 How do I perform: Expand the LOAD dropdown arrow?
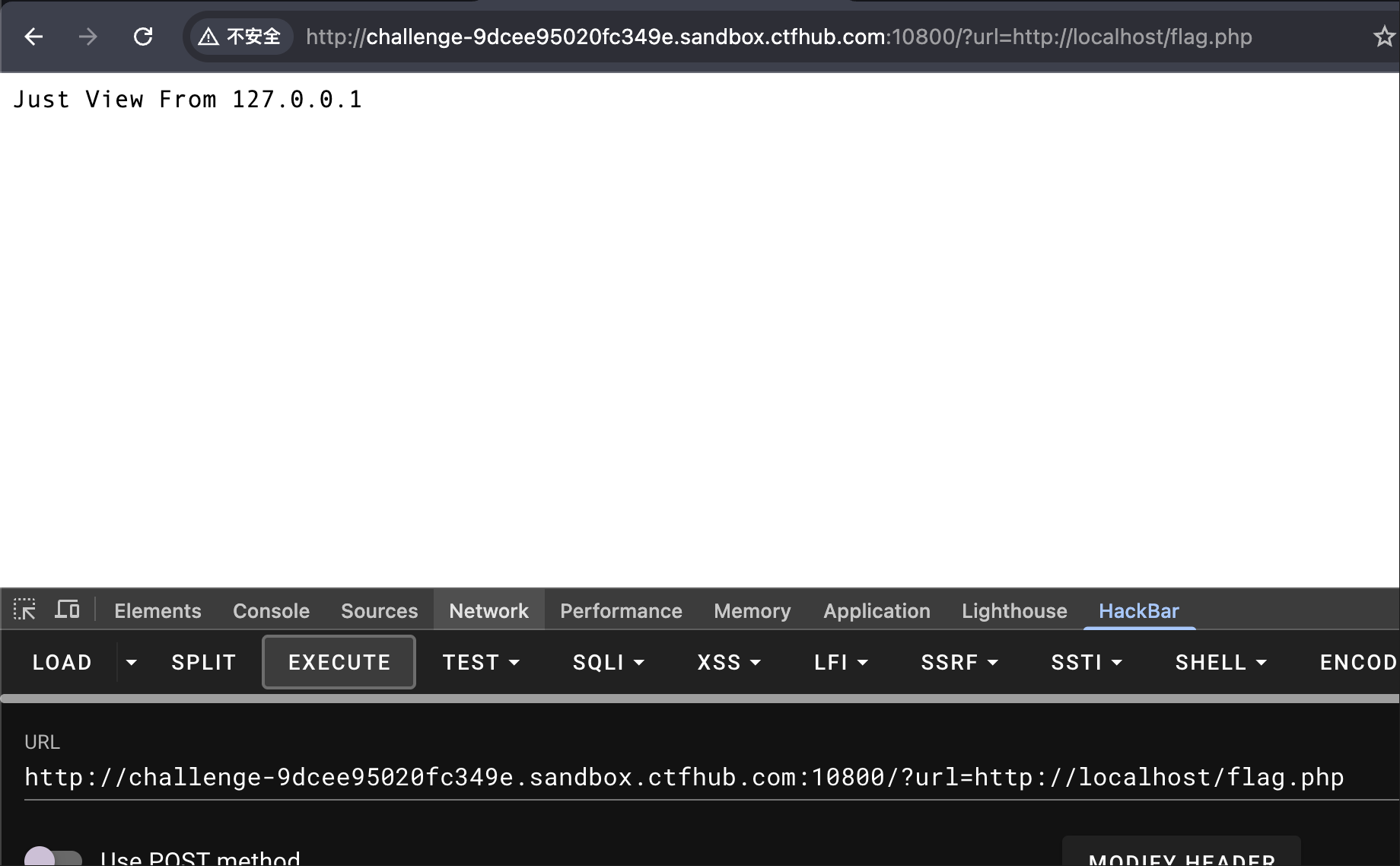[x=132, y=663]
